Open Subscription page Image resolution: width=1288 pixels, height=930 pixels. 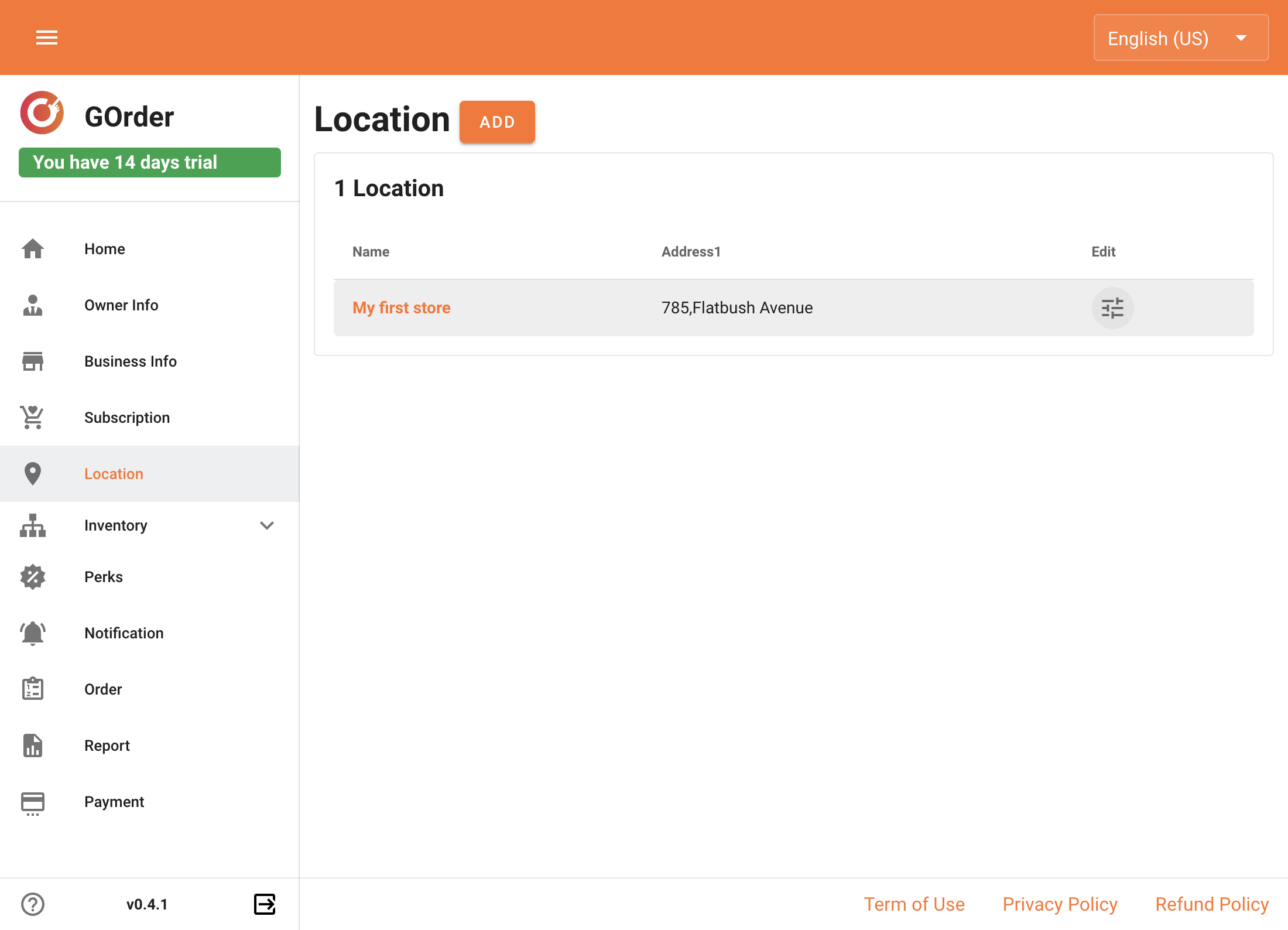pos(150,418)
